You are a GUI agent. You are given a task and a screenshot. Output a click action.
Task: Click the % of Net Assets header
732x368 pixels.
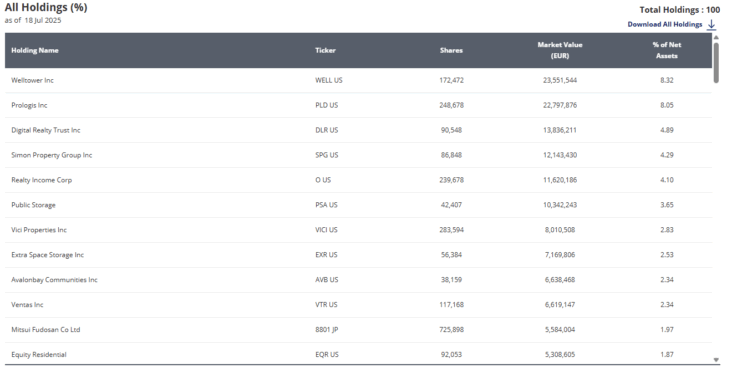click(667, 50)
